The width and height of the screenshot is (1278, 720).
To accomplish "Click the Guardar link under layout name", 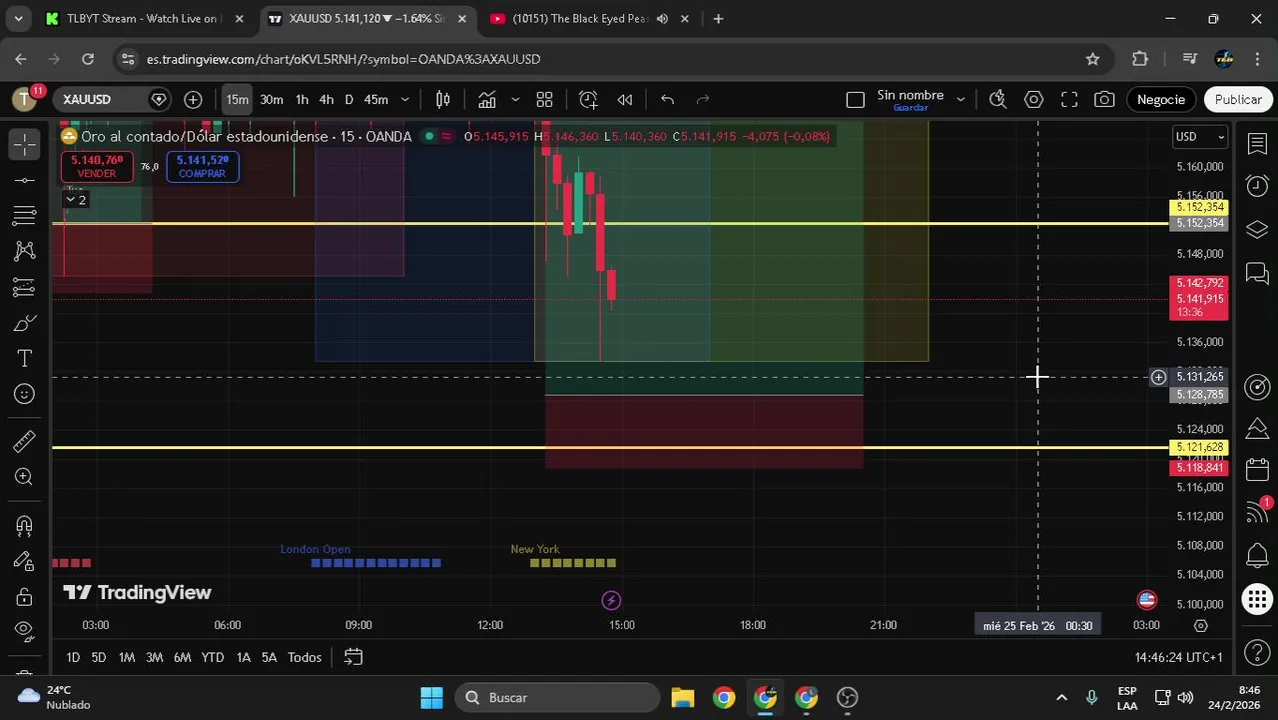I will (x=910, y=108).
